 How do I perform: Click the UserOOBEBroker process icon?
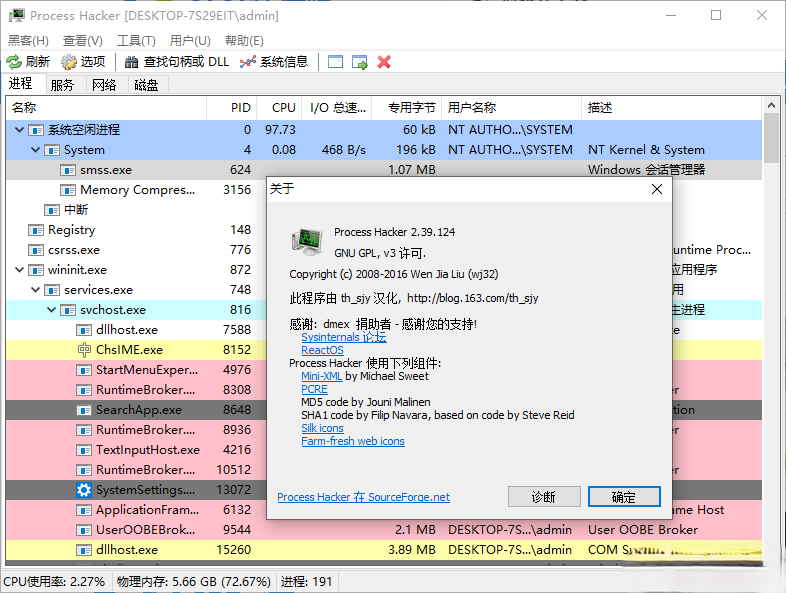84,530
